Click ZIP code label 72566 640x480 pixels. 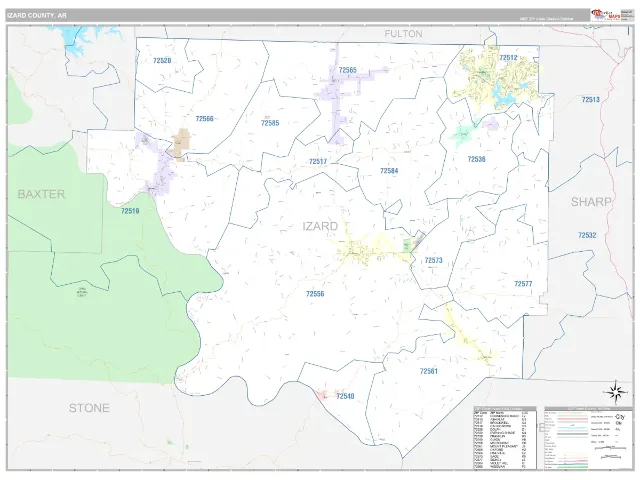click(204, 119)
